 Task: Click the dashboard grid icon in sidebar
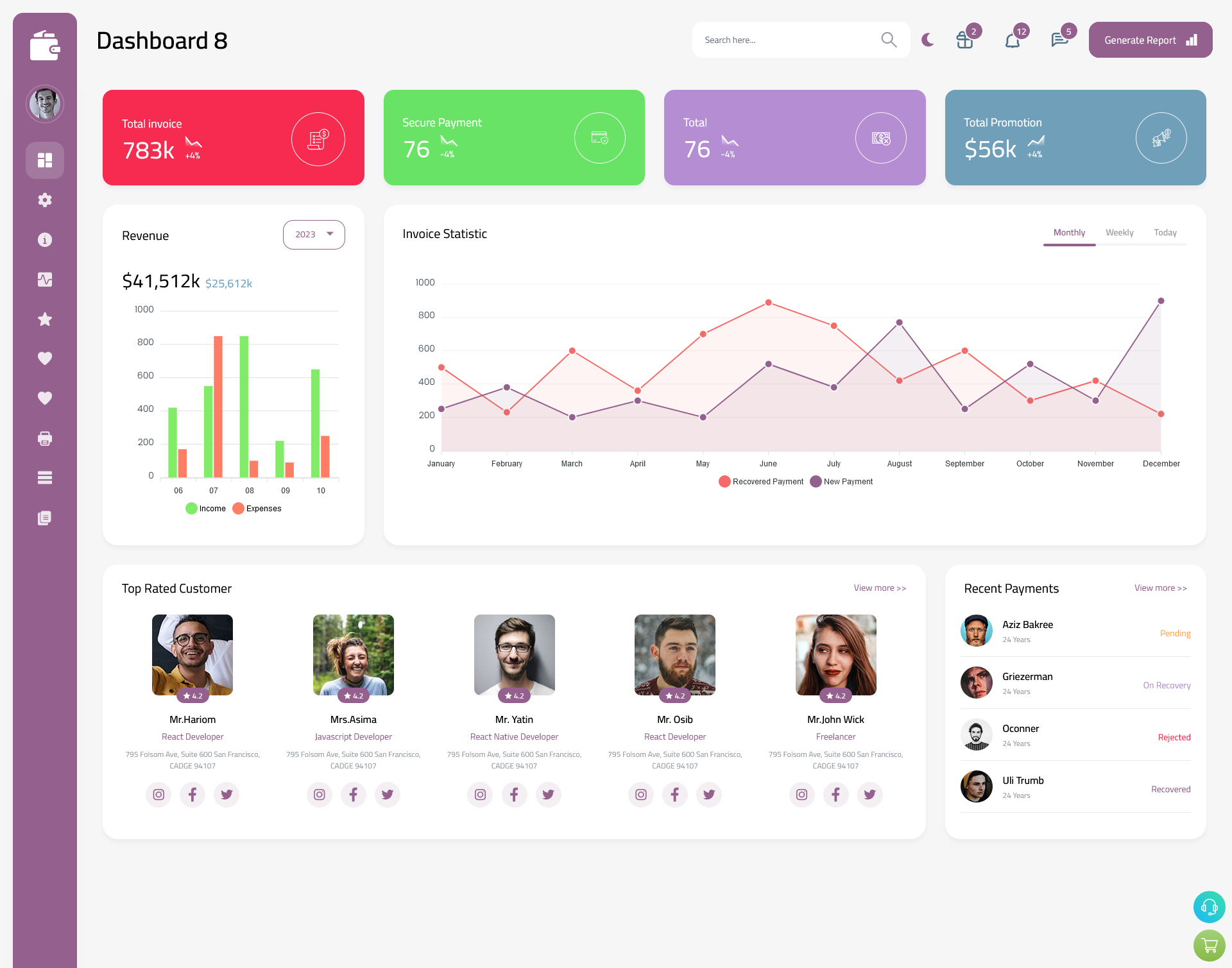tap(45, 160)
